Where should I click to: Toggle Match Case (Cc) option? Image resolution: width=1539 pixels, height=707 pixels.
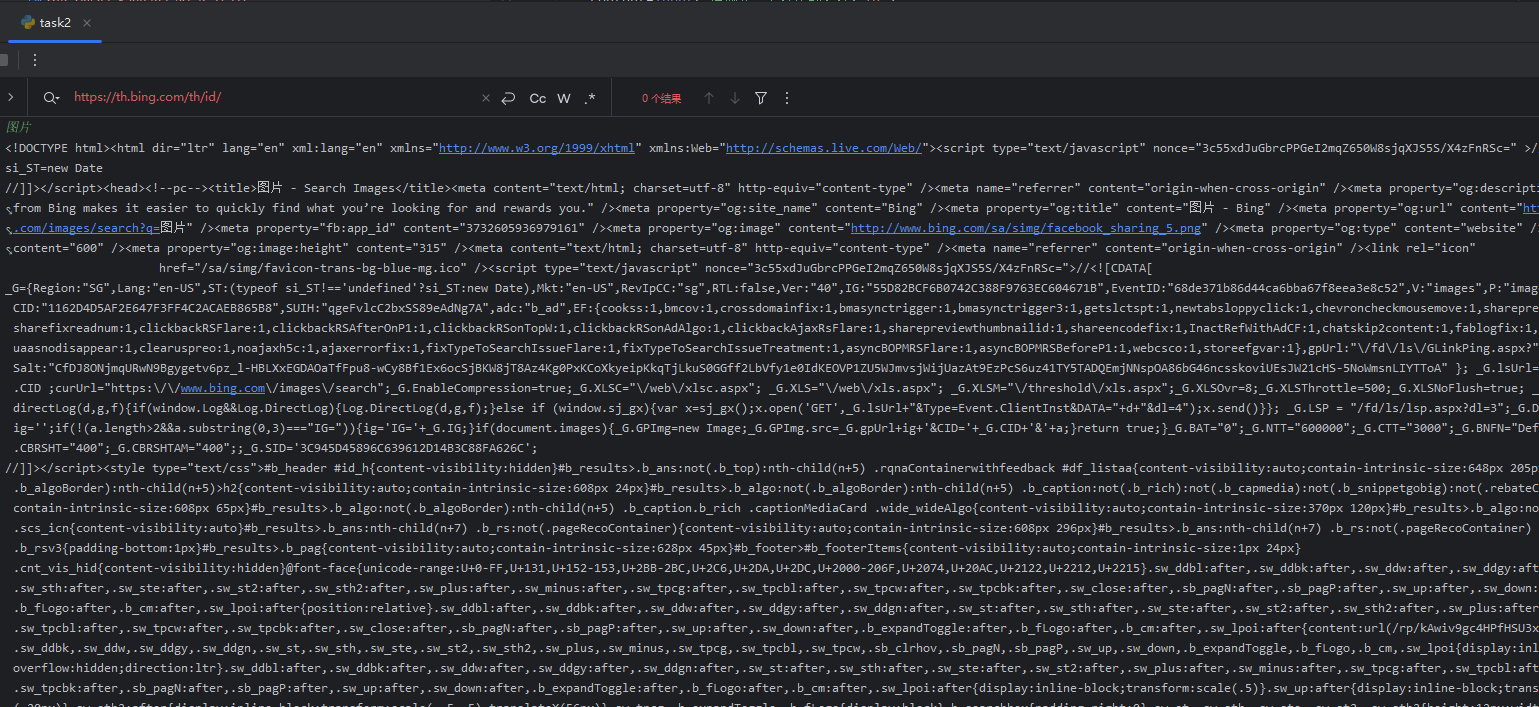(x=537, y=98)
